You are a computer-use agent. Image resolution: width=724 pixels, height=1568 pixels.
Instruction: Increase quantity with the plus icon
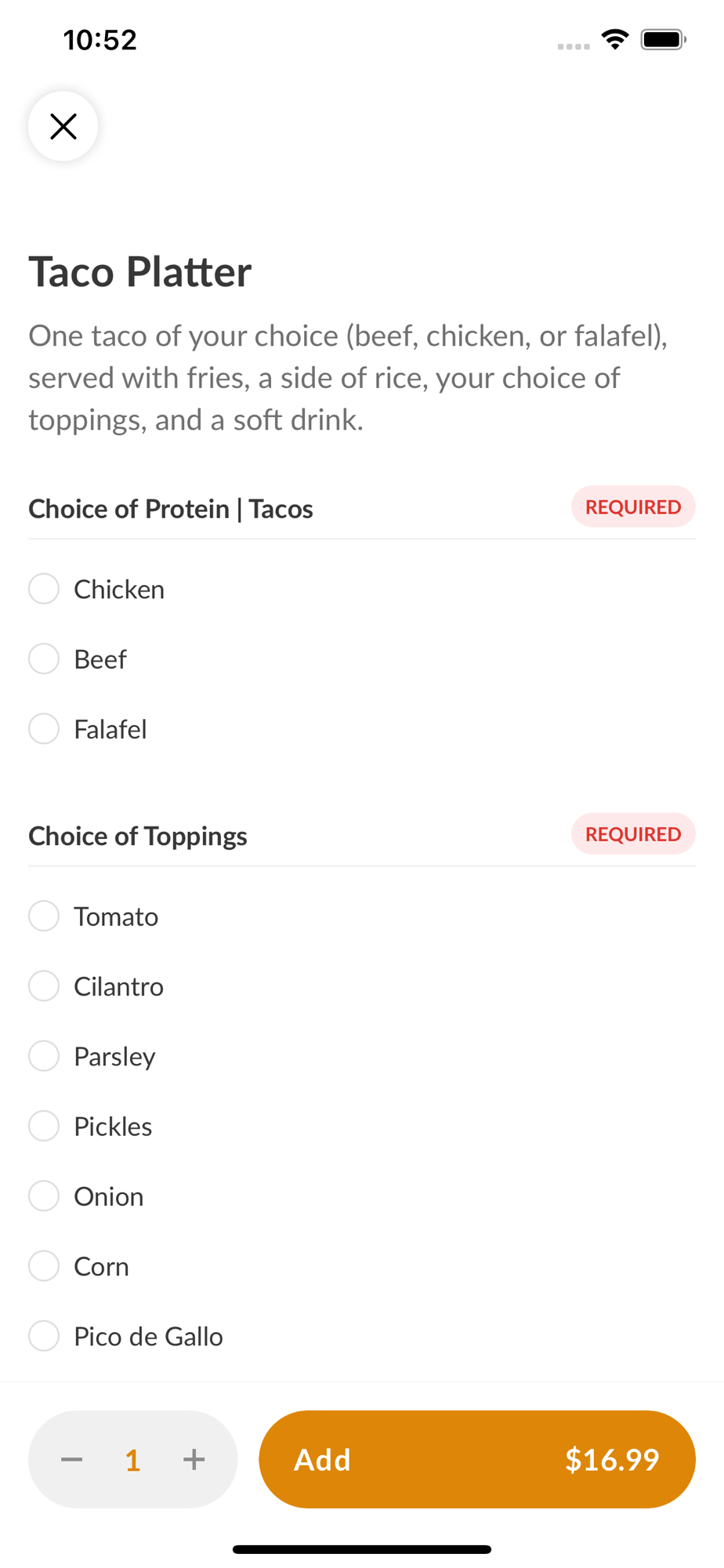point(194,1459)
